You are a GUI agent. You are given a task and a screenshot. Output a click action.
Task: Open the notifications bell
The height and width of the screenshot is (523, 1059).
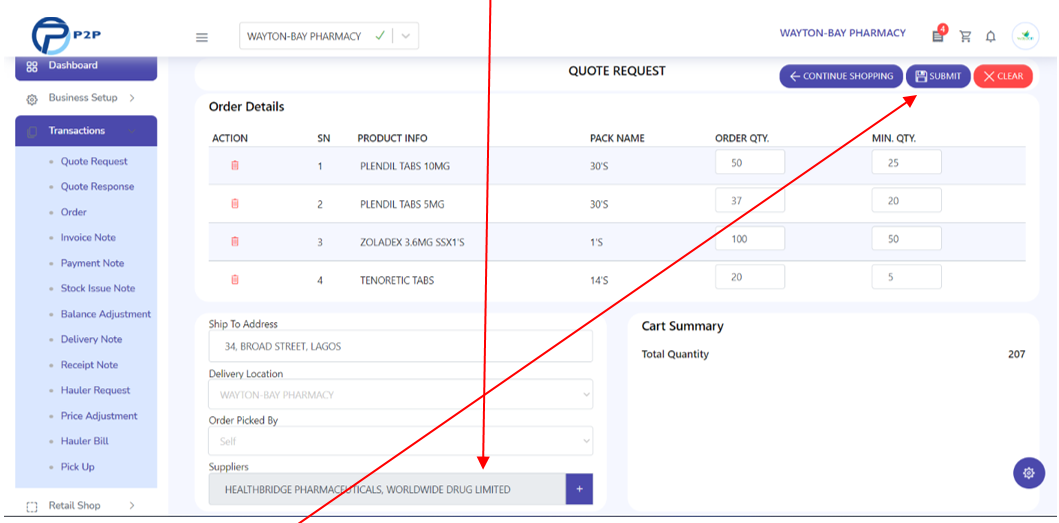pyautogui.click(x=991, y=36)
